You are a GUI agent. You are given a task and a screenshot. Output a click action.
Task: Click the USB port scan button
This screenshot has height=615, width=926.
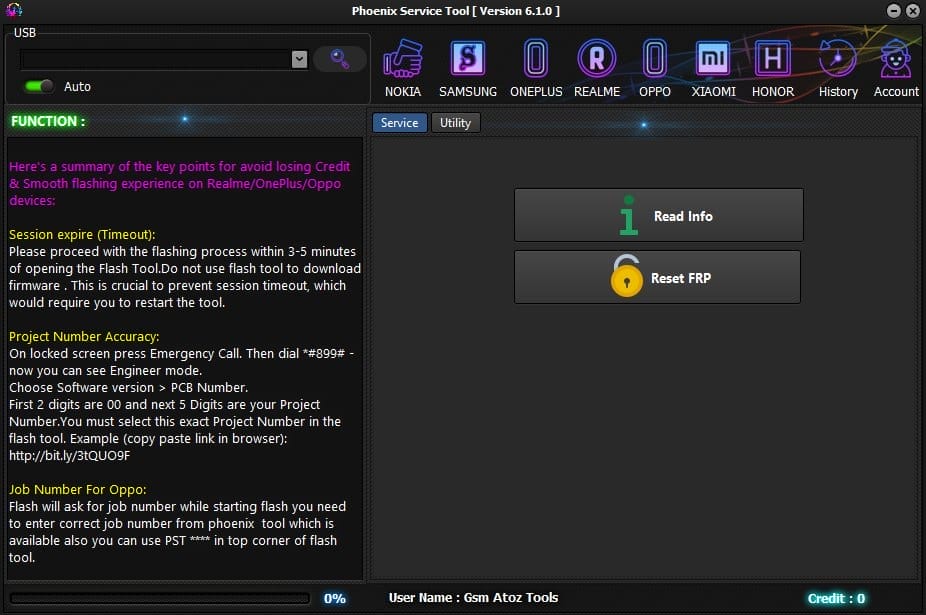(339, 58)
